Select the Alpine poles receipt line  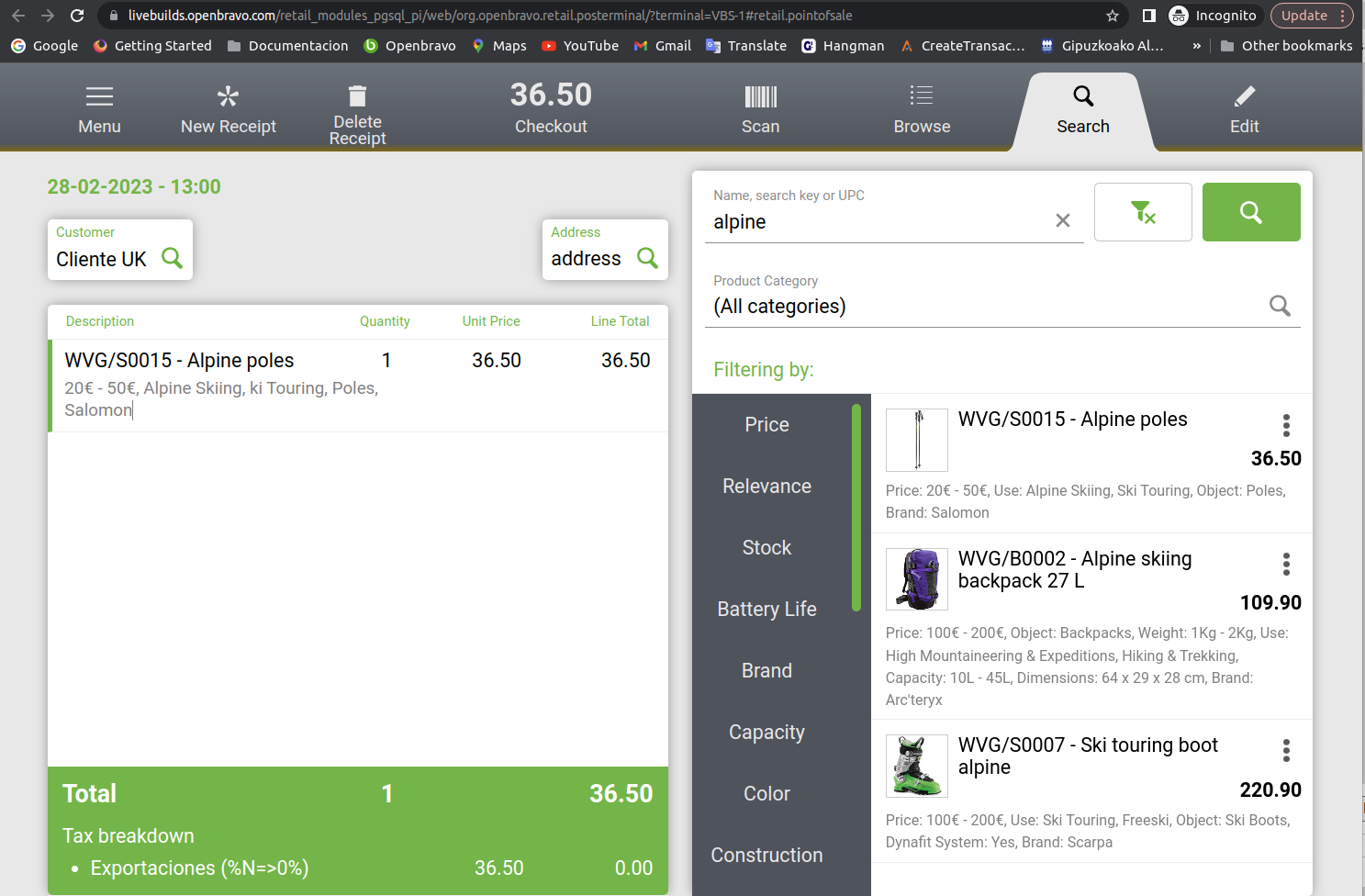358,386
